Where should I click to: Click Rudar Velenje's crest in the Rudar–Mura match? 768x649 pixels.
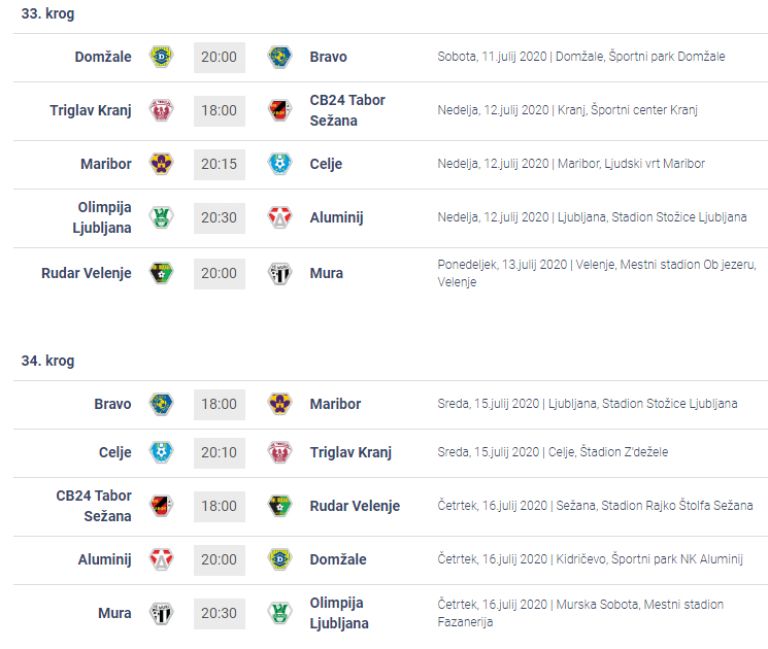pos(160,273)
